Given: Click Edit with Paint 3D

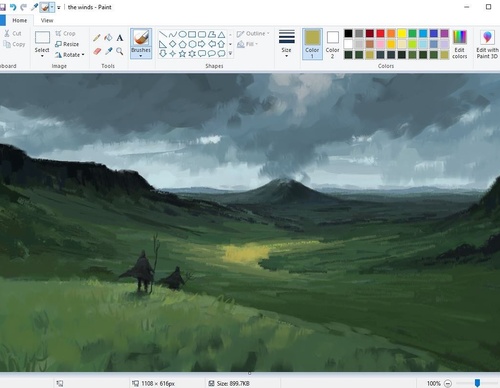Looking at the screenshot, I should click(487, 44).
